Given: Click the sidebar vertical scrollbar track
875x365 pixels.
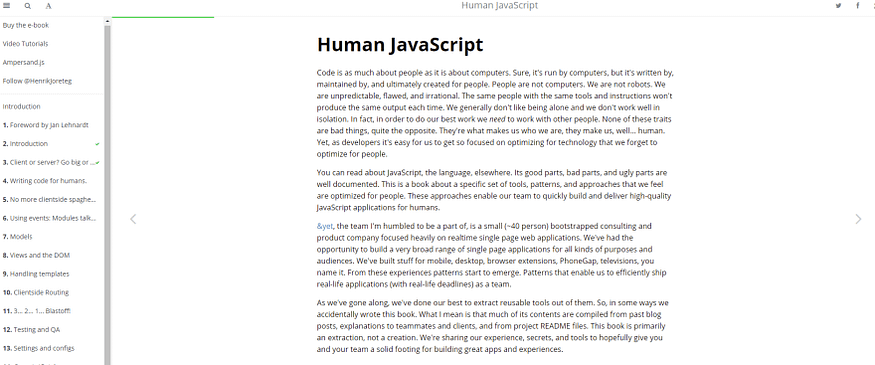Looking at the screenshot, I should [108, 195].
